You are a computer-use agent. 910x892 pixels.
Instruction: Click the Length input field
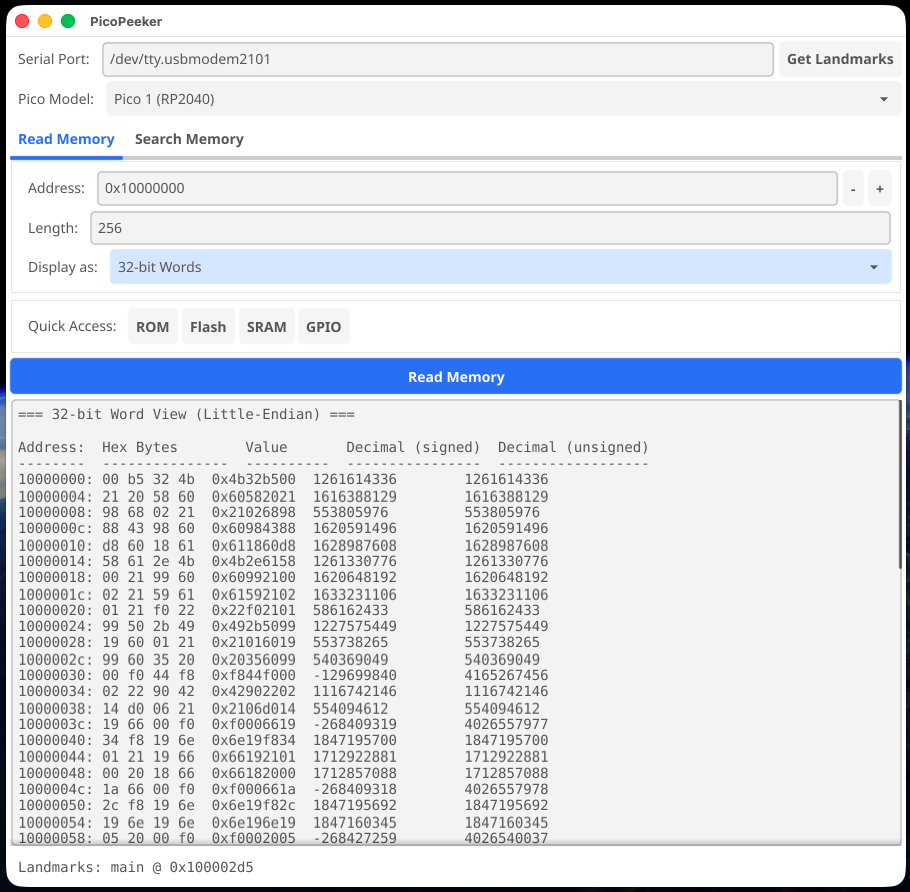[x=490, y=228]
